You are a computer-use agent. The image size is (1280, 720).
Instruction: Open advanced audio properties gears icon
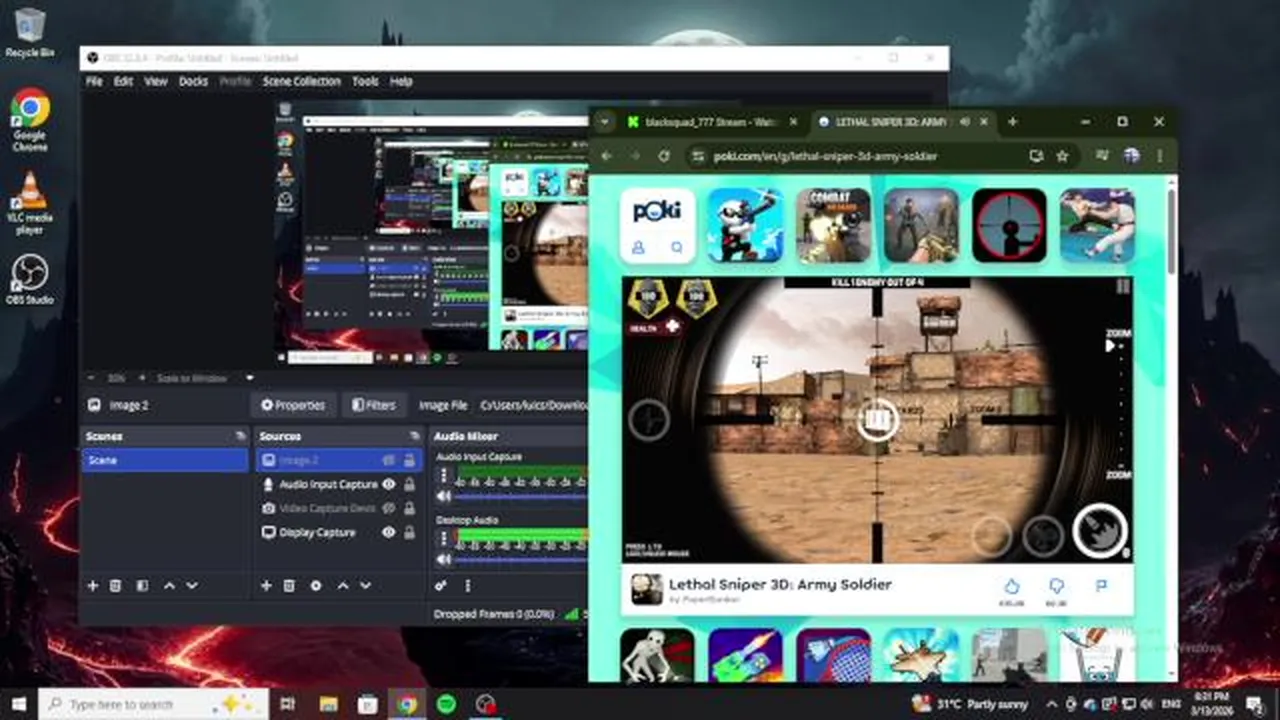(x=441, y=585)
